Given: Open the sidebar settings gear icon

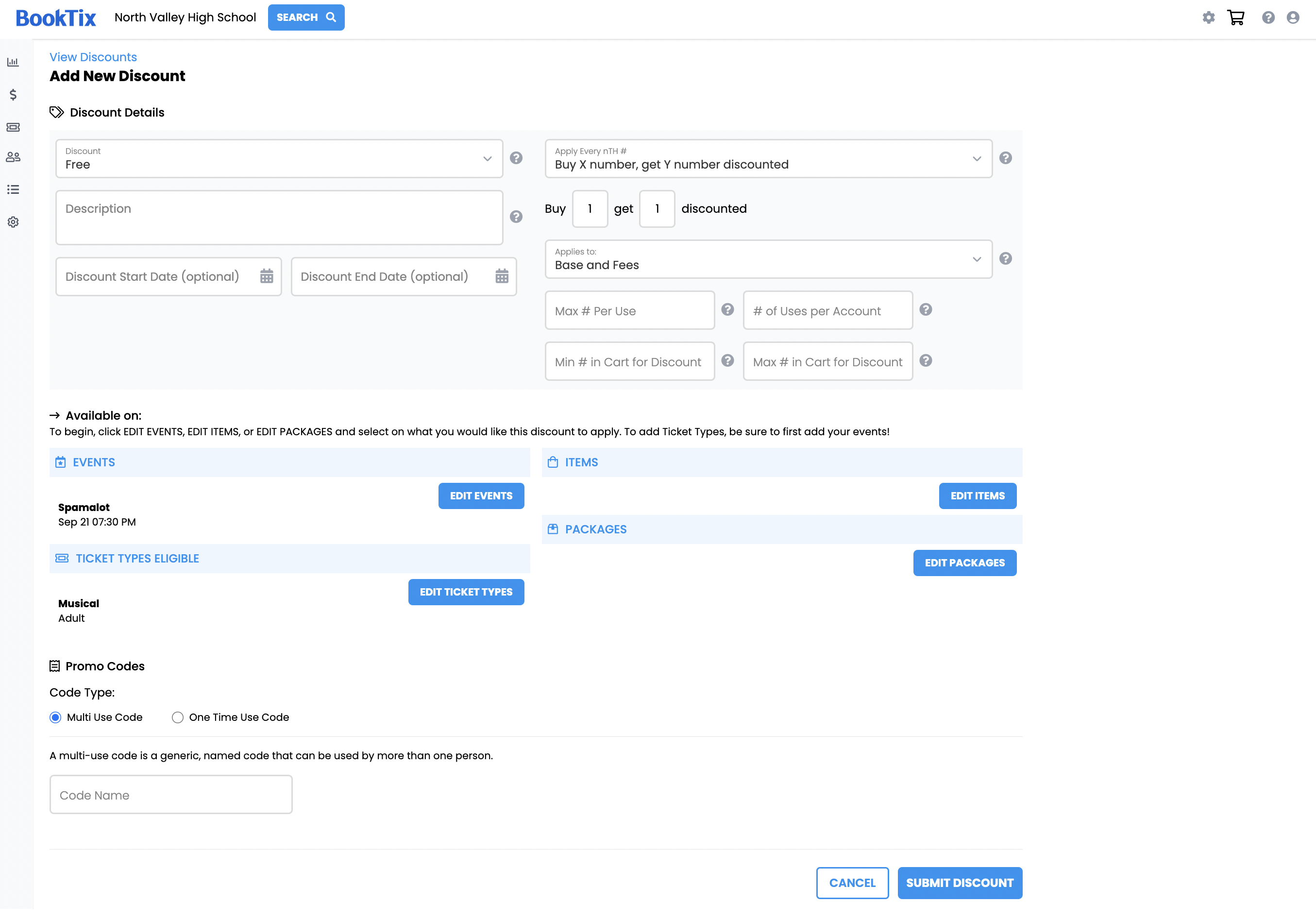Looking at the screenshot, I should coord(13,222).
